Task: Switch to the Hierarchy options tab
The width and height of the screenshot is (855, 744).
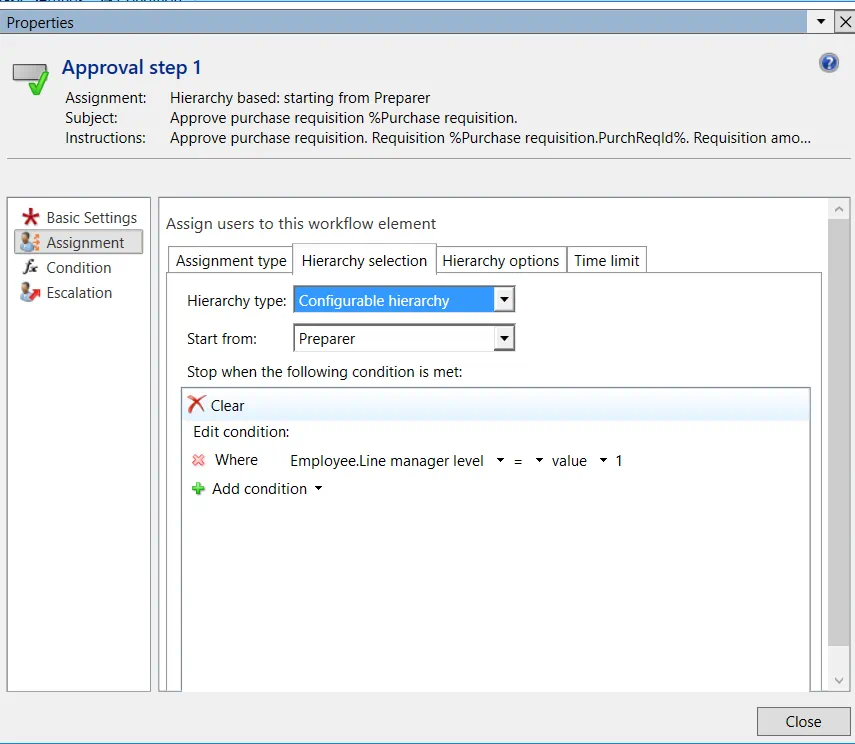Action: click(x=501, y=261)
